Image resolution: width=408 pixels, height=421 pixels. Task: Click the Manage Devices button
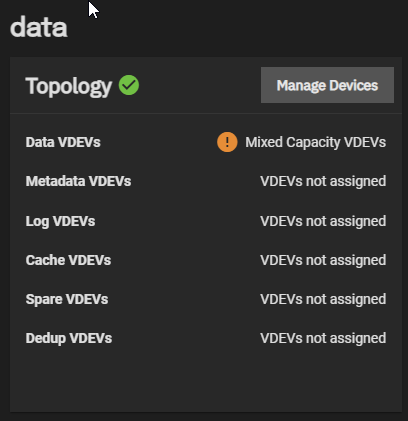coord(327,85)
